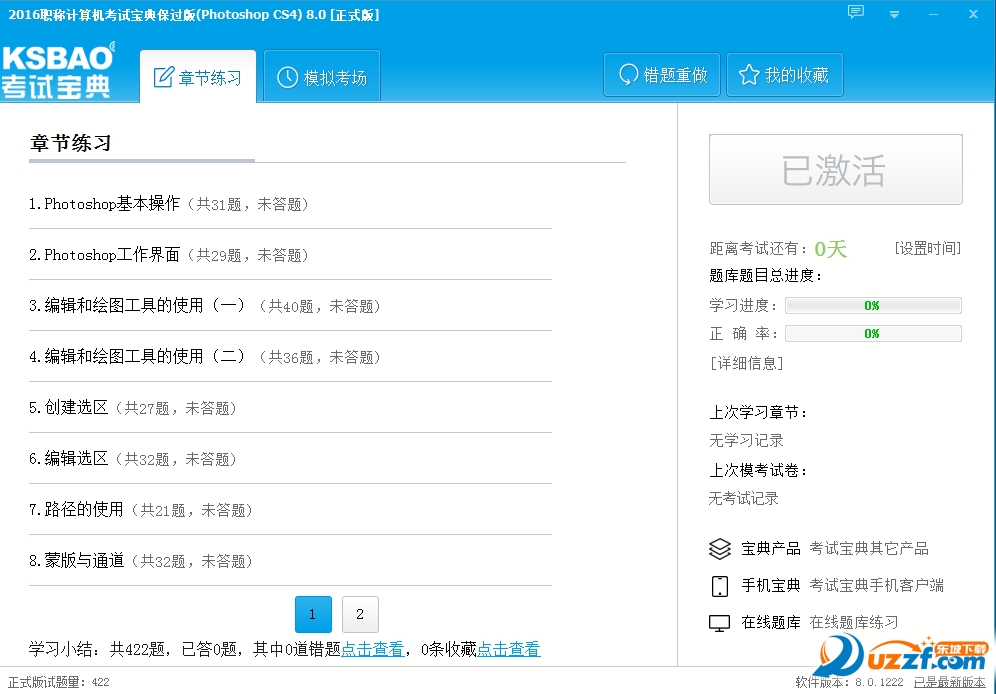Click the 无学习记录 text
This screenshot has height=694, width=996.
tap(746, 440)
